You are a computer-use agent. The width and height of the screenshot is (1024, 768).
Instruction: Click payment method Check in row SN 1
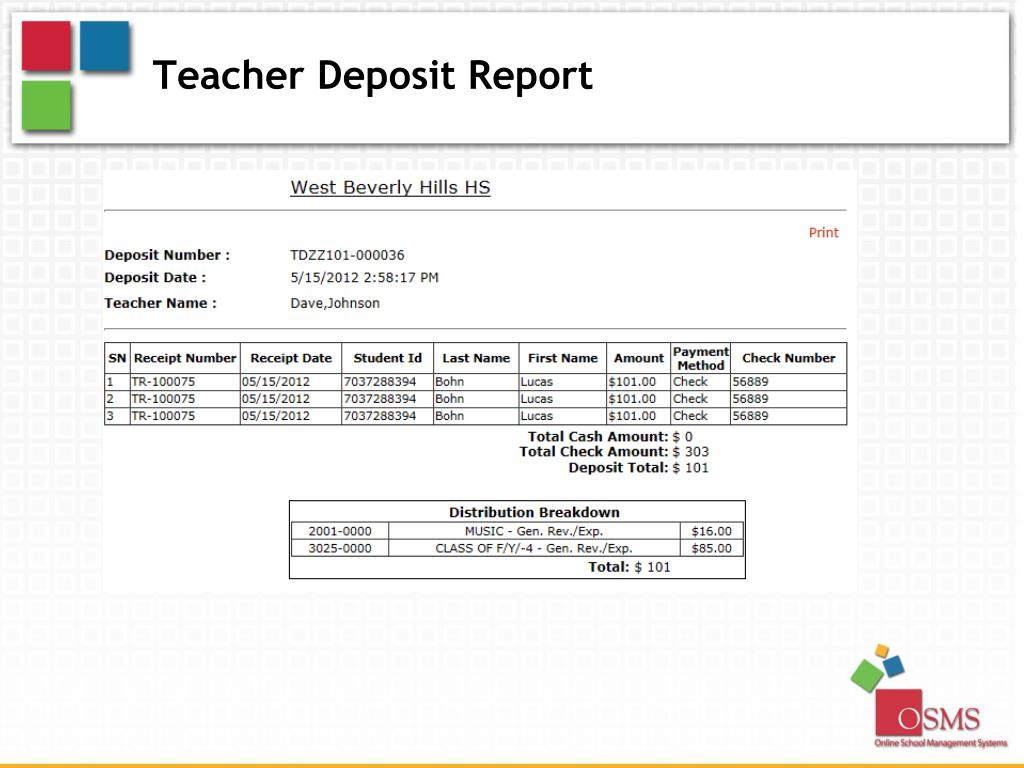point(690,381)
